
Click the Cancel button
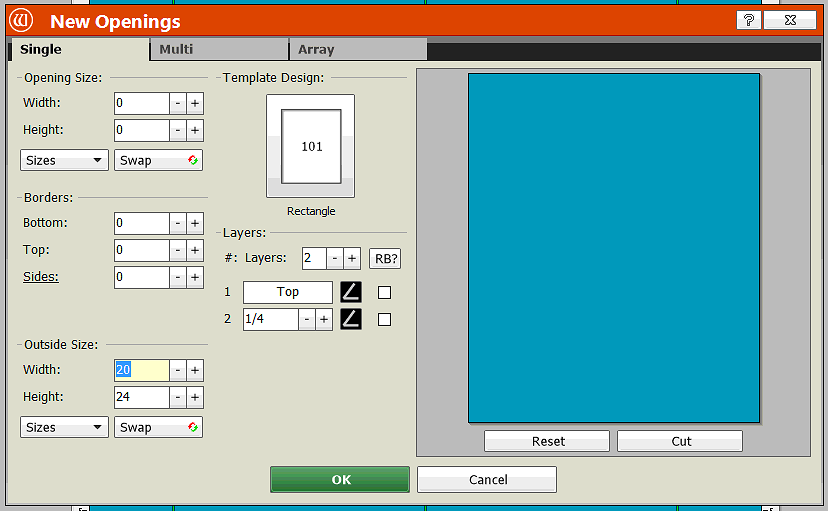(487, 480)
